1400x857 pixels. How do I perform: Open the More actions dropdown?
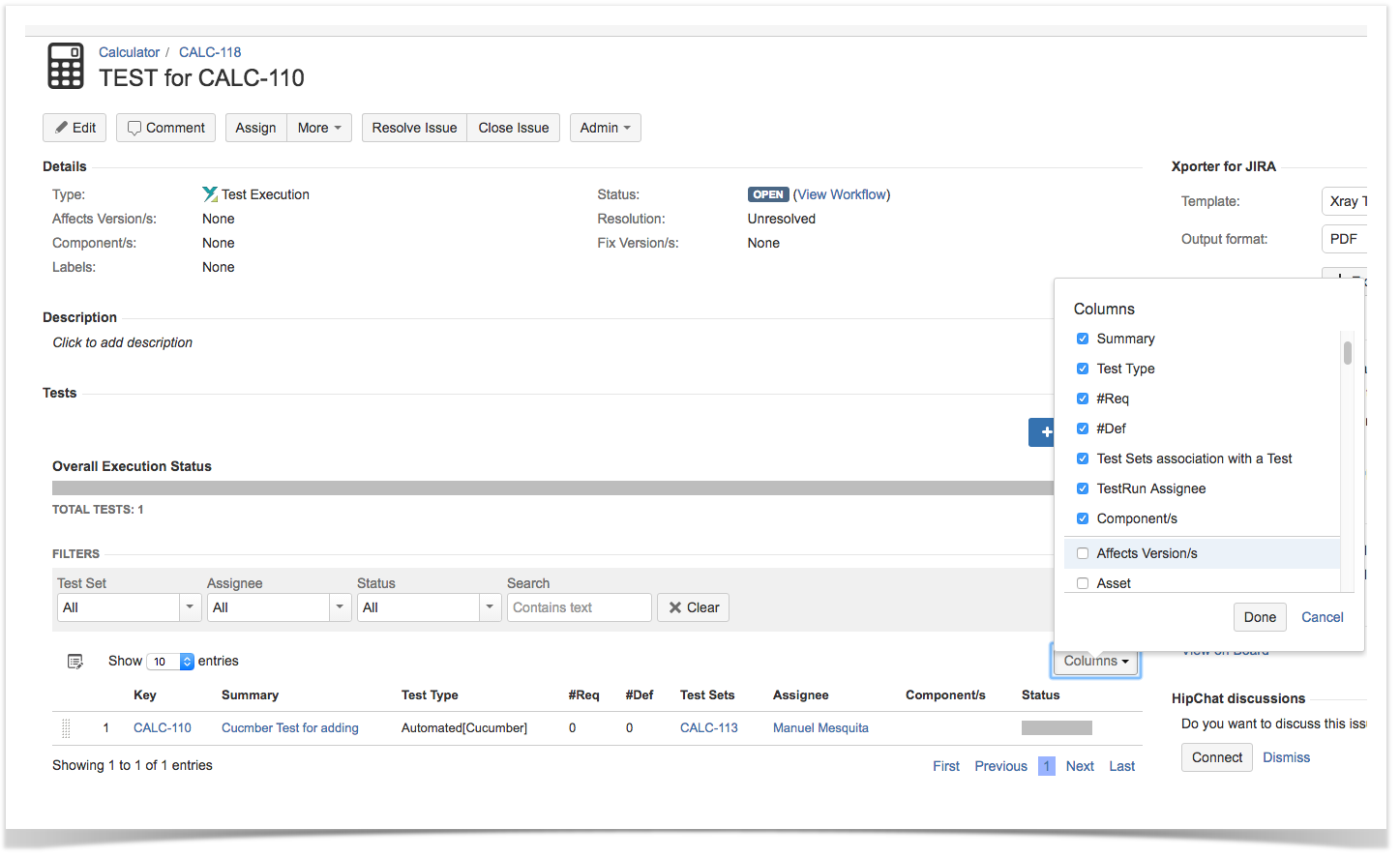(x=319, y=128)
